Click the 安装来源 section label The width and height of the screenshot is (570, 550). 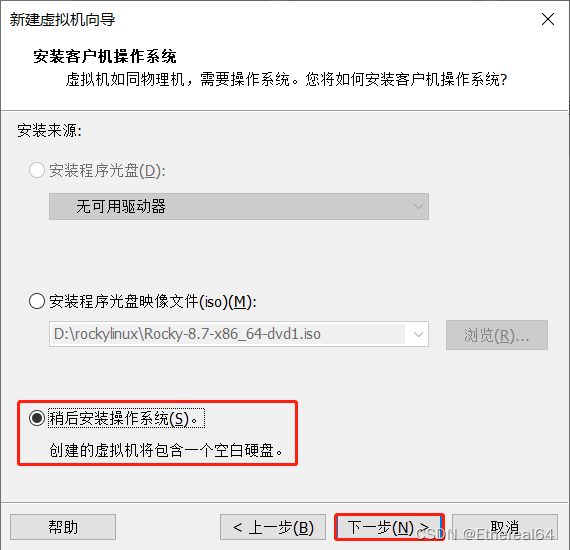49,131
